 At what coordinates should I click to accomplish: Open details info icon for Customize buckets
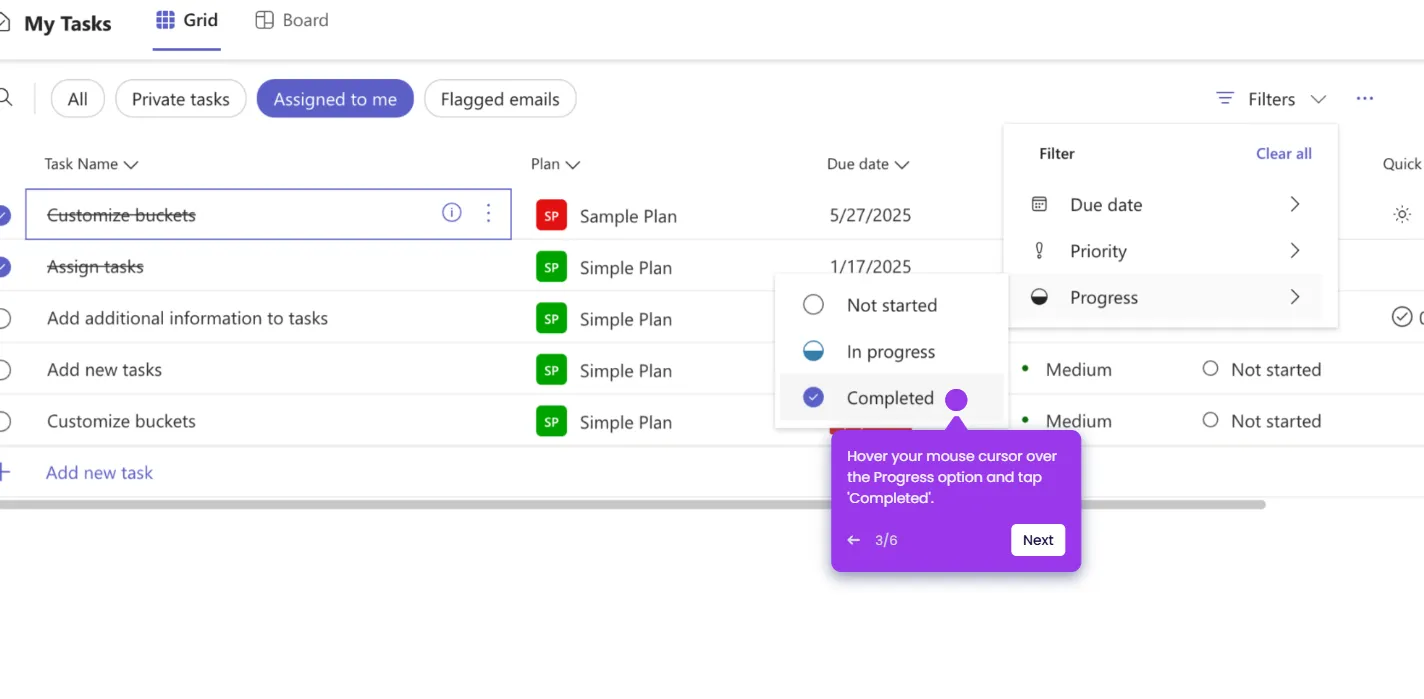(452, 213)
